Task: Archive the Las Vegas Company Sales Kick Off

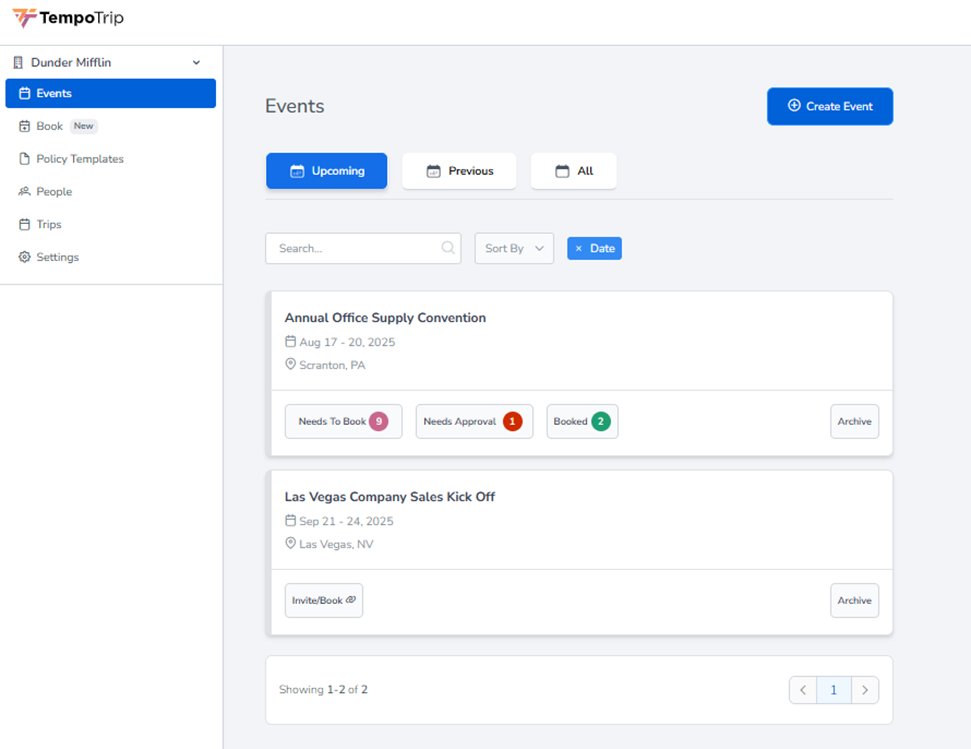Action: click(854, 601)
